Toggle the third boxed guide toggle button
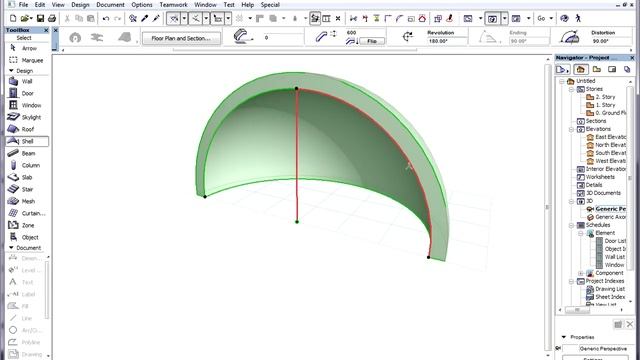This screenshot has width=640, height=360. coord(218,18)
